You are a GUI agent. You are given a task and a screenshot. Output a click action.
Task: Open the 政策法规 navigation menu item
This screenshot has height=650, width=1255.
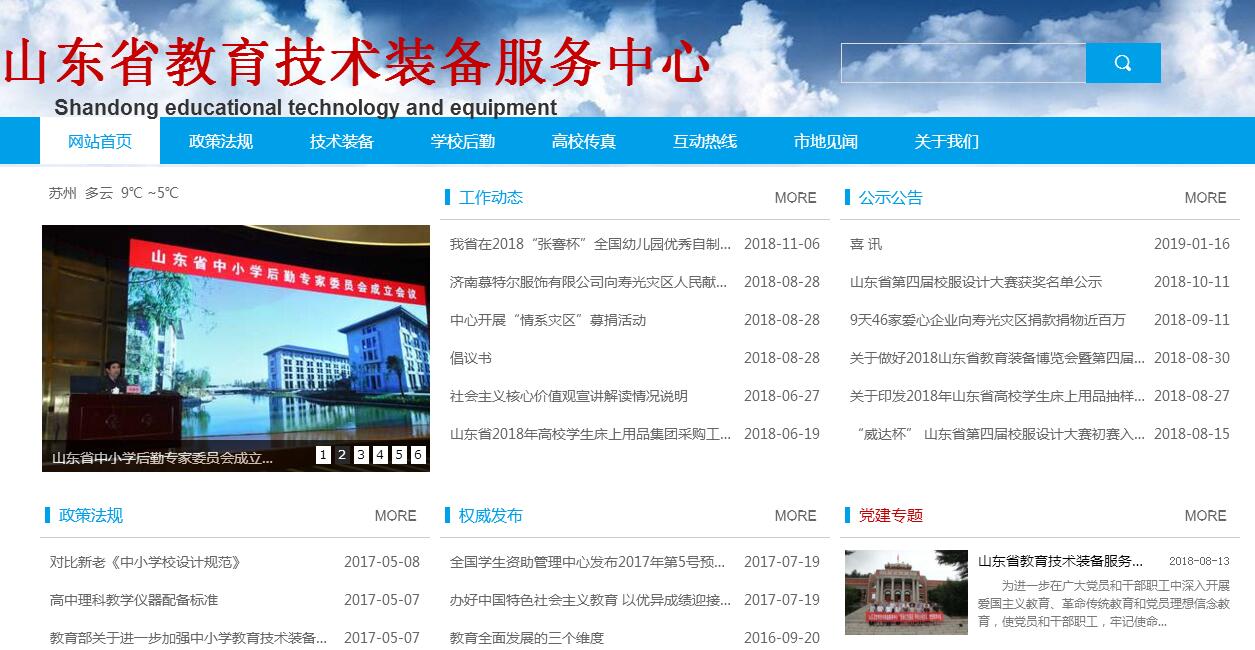point(221,141)
